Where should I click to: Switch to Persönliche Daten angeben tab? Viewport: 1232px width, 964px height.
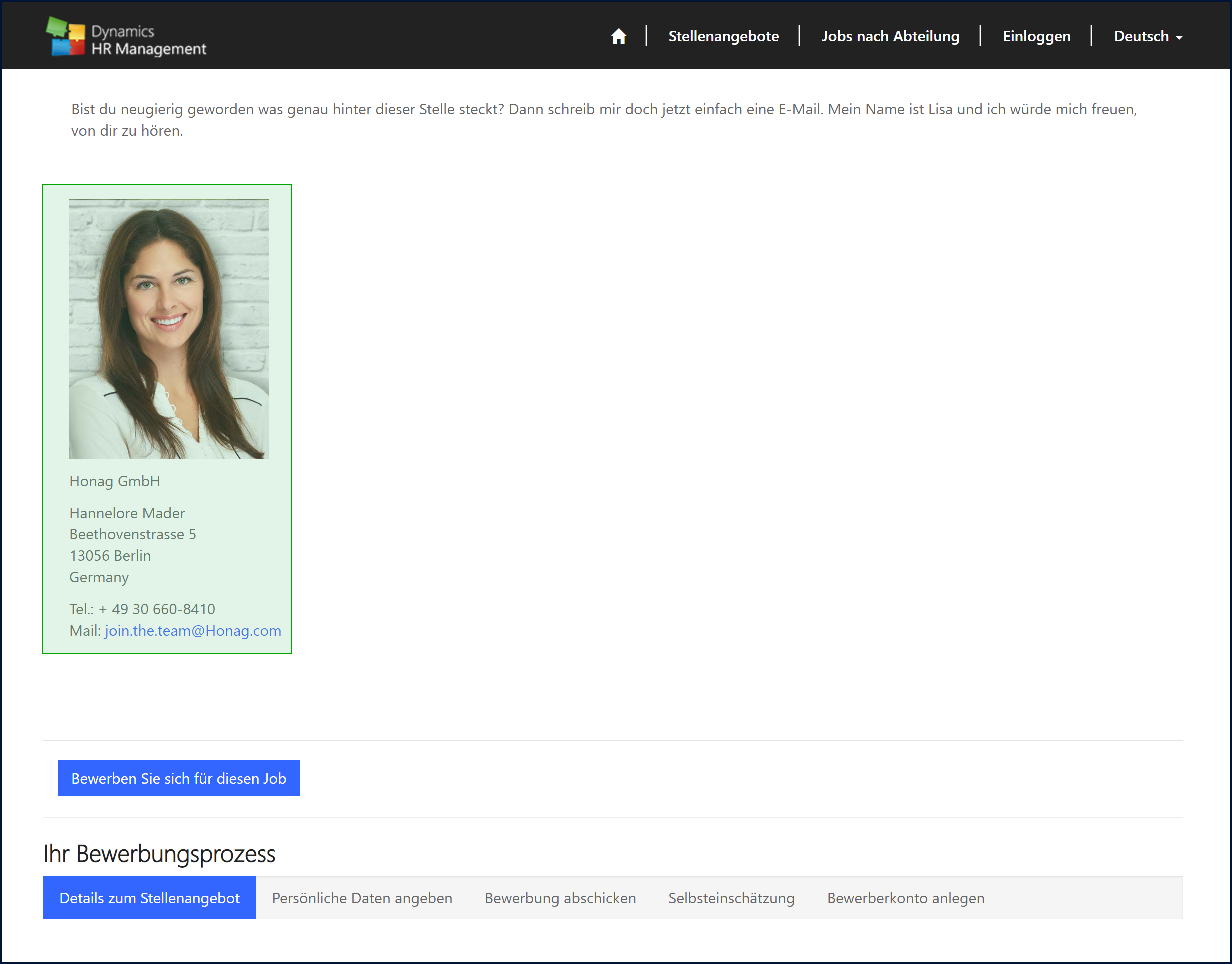point(362,897)
